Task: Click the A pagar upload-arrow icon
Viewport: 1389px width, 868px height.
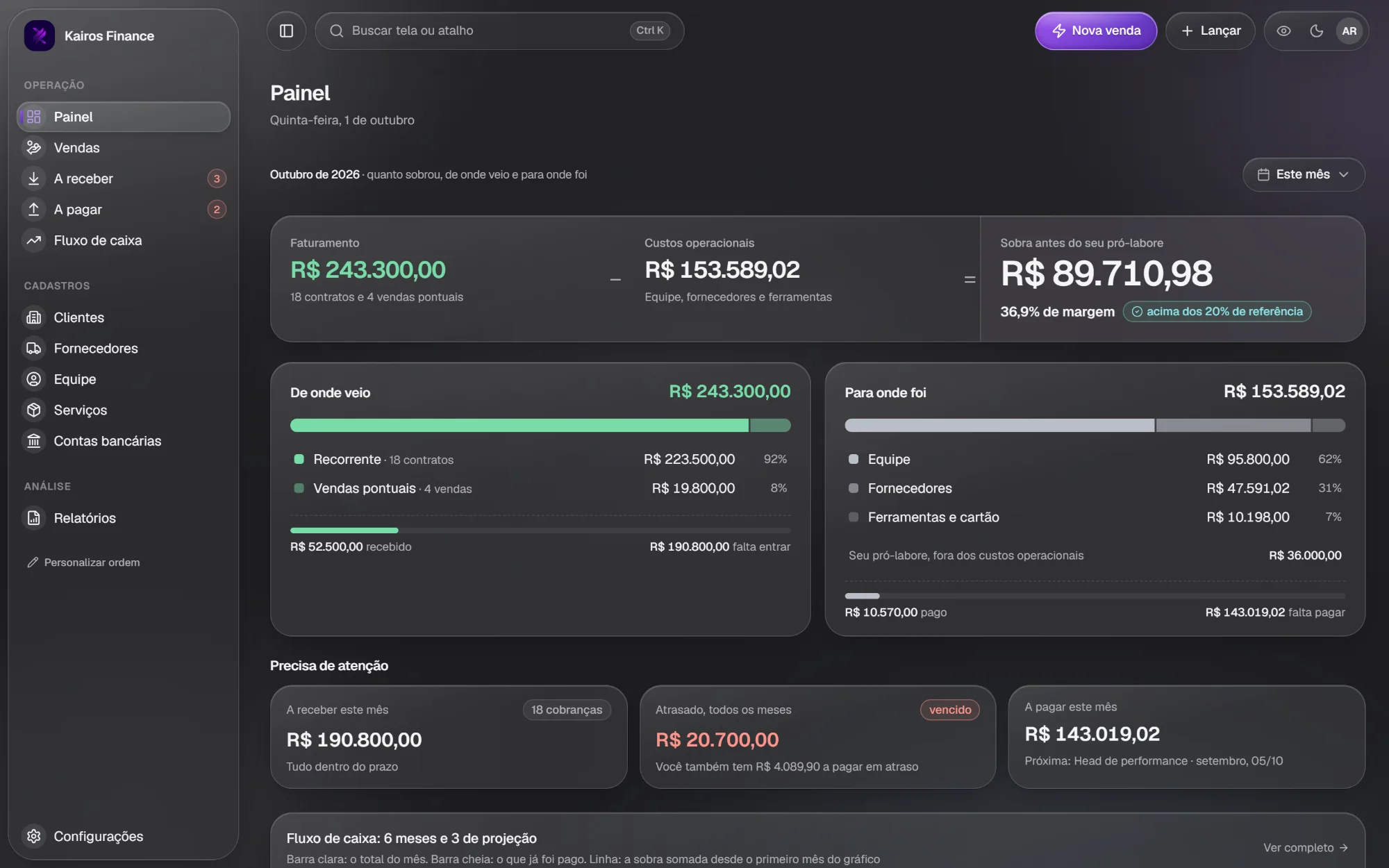Action: coord(33,209)
